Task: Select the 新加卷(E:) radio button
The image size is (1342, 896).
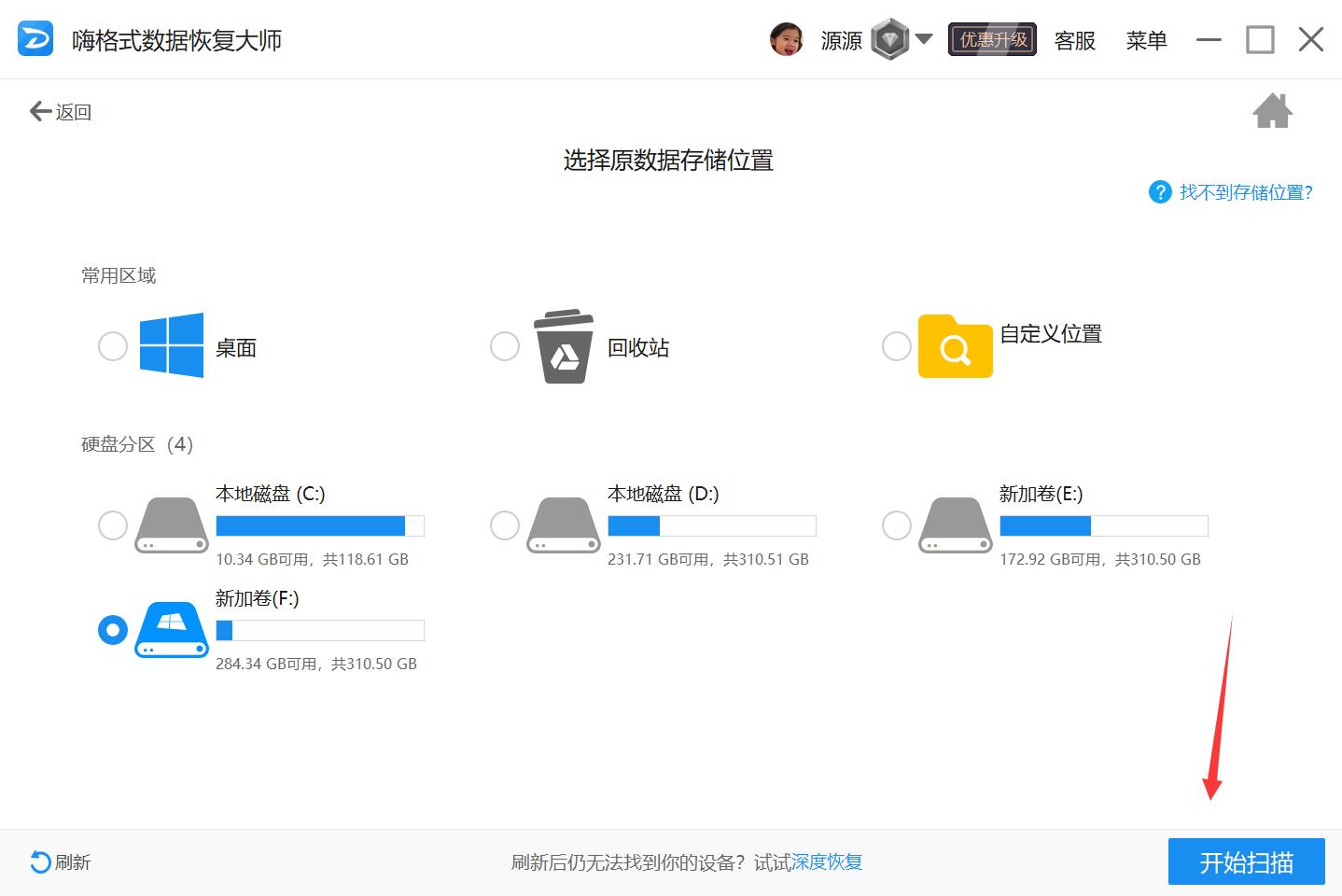Action: coord(896,525)
